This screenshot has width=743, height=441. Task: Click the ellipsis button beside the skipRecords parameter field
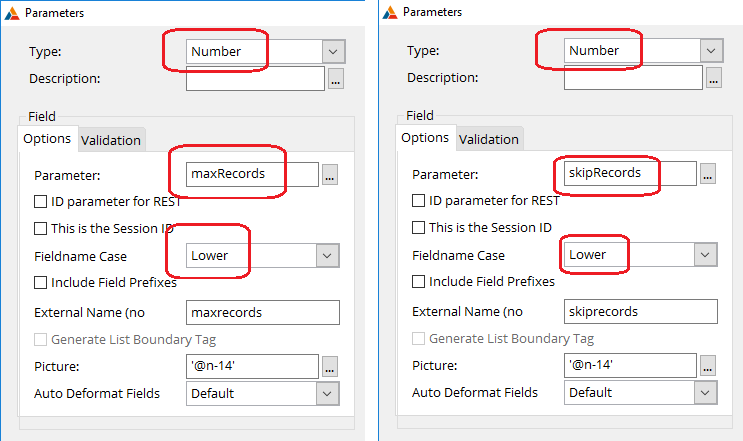click(x=708, y=174)
